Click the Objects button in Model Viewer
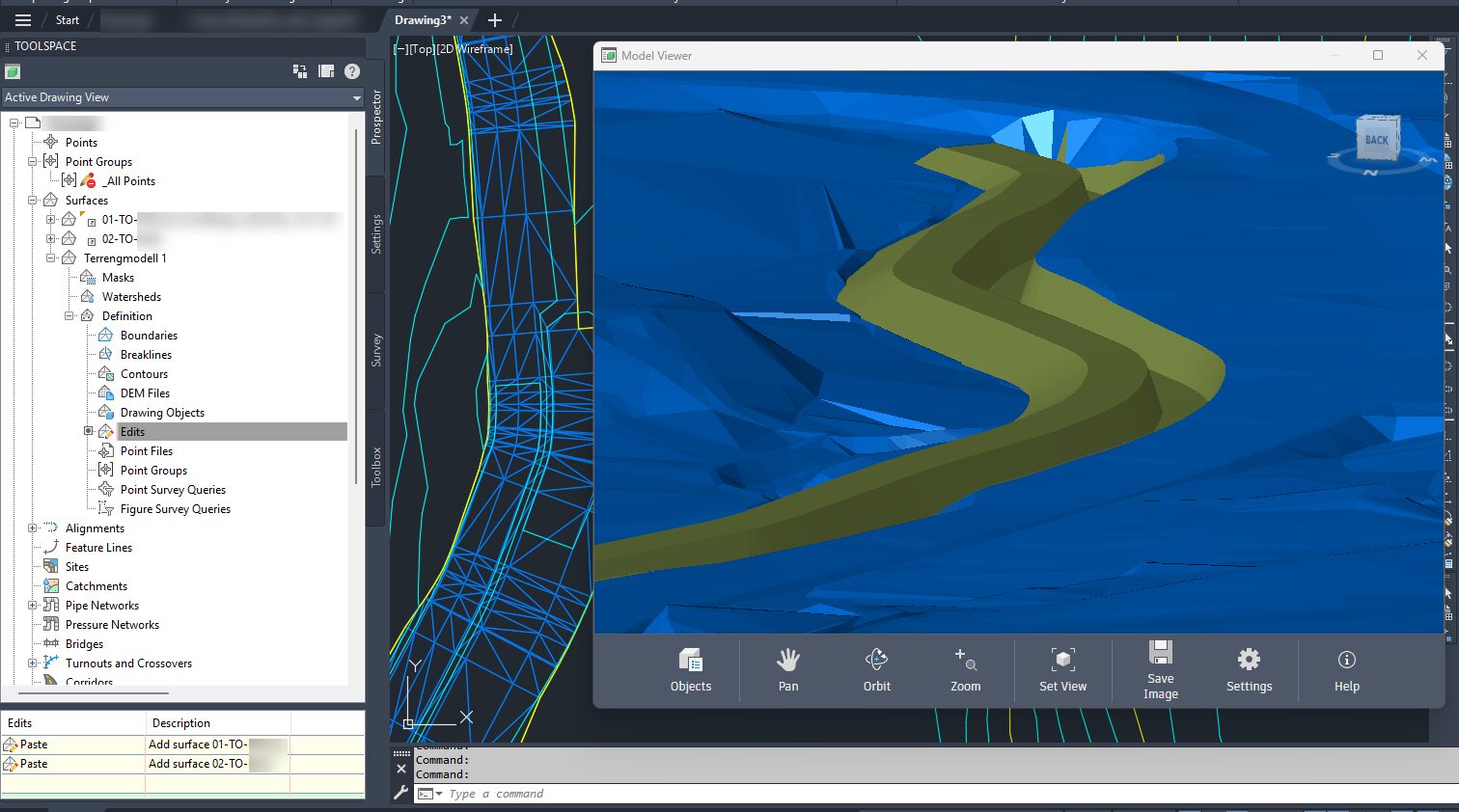Image resolution: width=1459 pixels, height=812 pixels. (690, 669)
